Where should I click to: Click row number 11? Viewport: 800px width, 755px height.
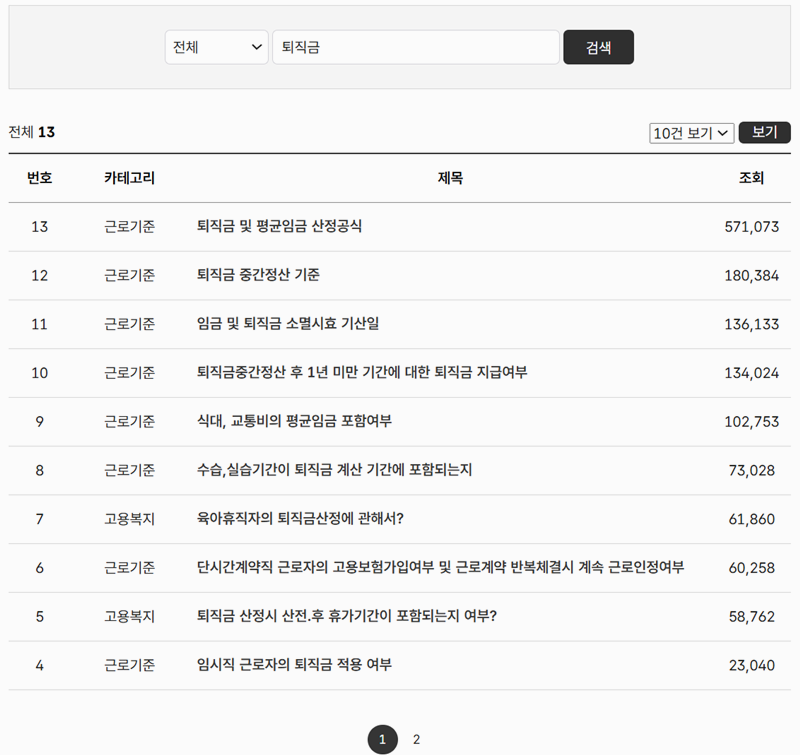pos(39,324)
